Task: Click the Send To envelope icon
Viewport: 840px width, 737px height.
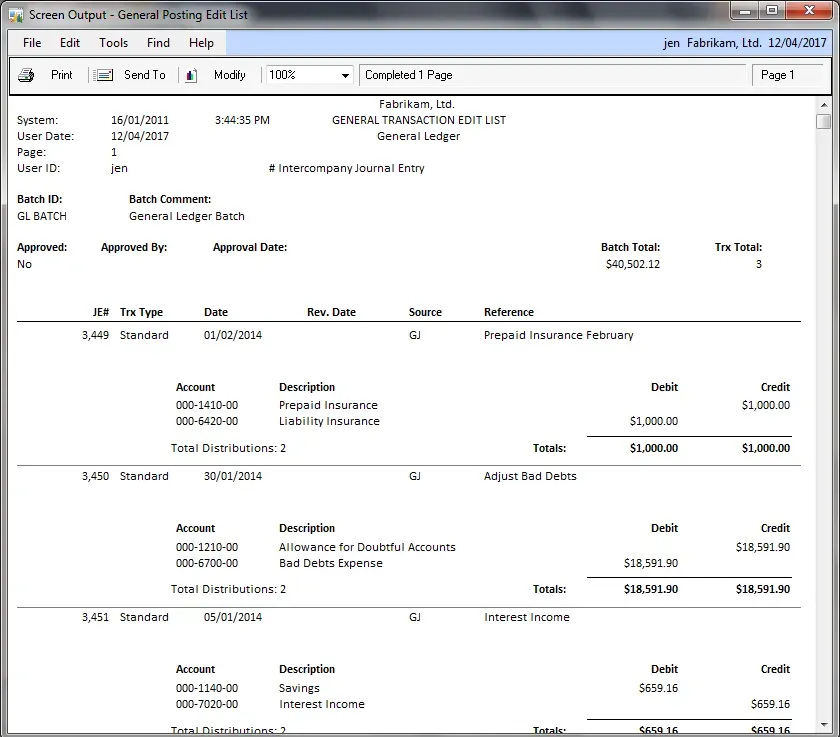Action: [104, 75]
